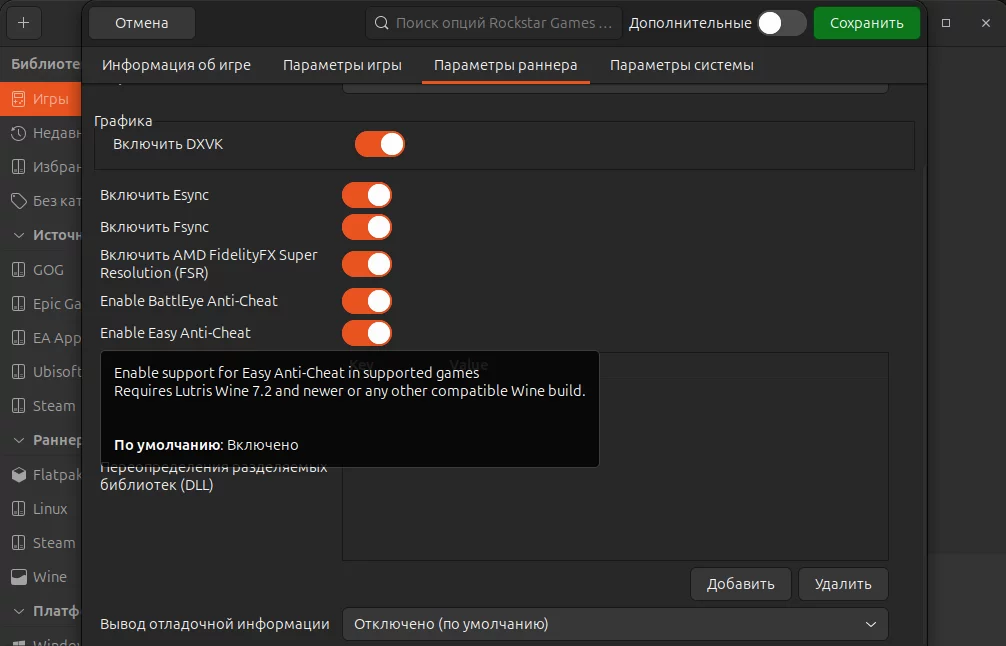Collapse the Источники sidebar section

point(19,235)
